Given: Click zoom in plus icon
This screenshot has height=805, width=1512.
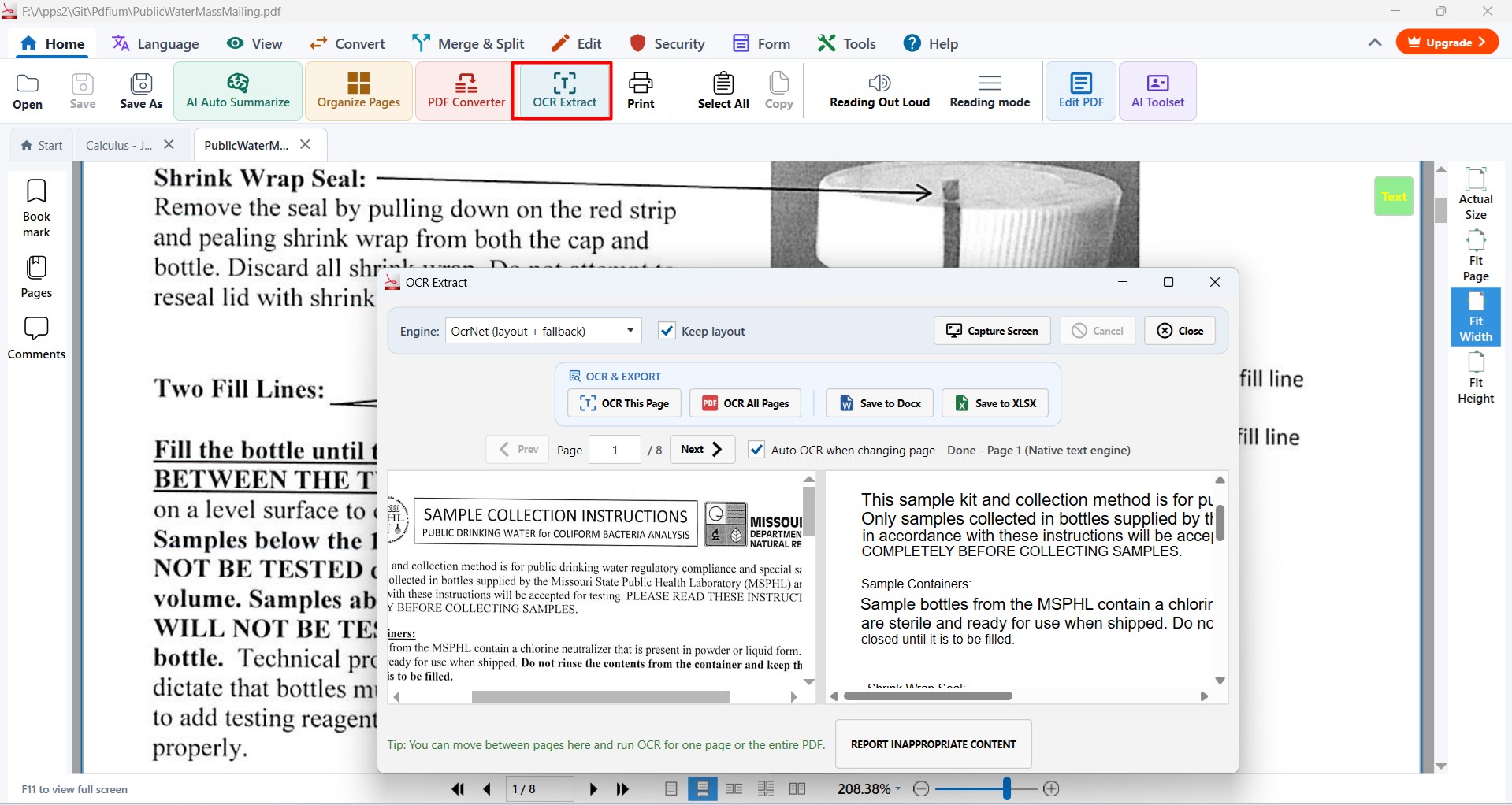Looking at the screenshot, I should tap(1051, 788).
